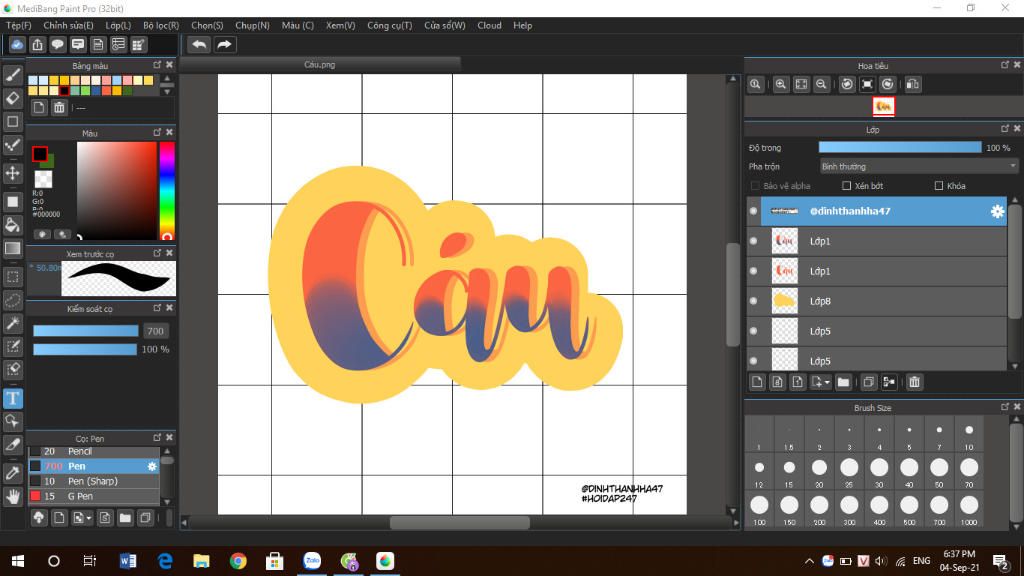Image resolution: width=1024 pixels, height=576 pixels.
Task: Select the Bucket fill tool
Action: (x=12, y=225)
